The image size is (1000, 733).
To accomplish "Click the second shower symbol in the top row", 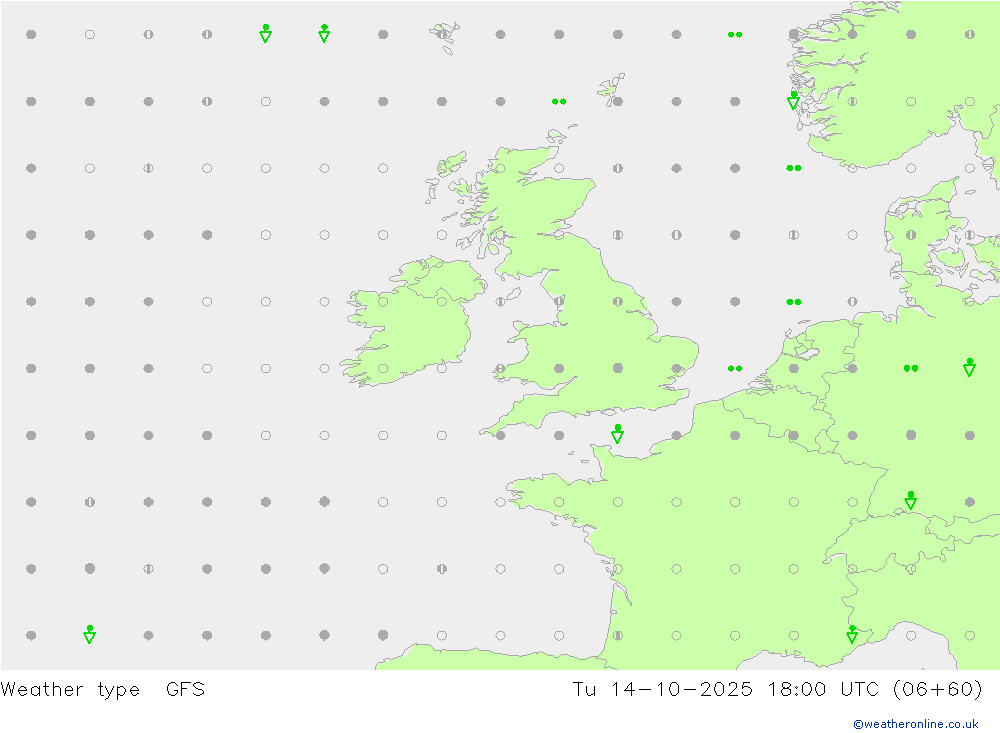I will (324, 34).
